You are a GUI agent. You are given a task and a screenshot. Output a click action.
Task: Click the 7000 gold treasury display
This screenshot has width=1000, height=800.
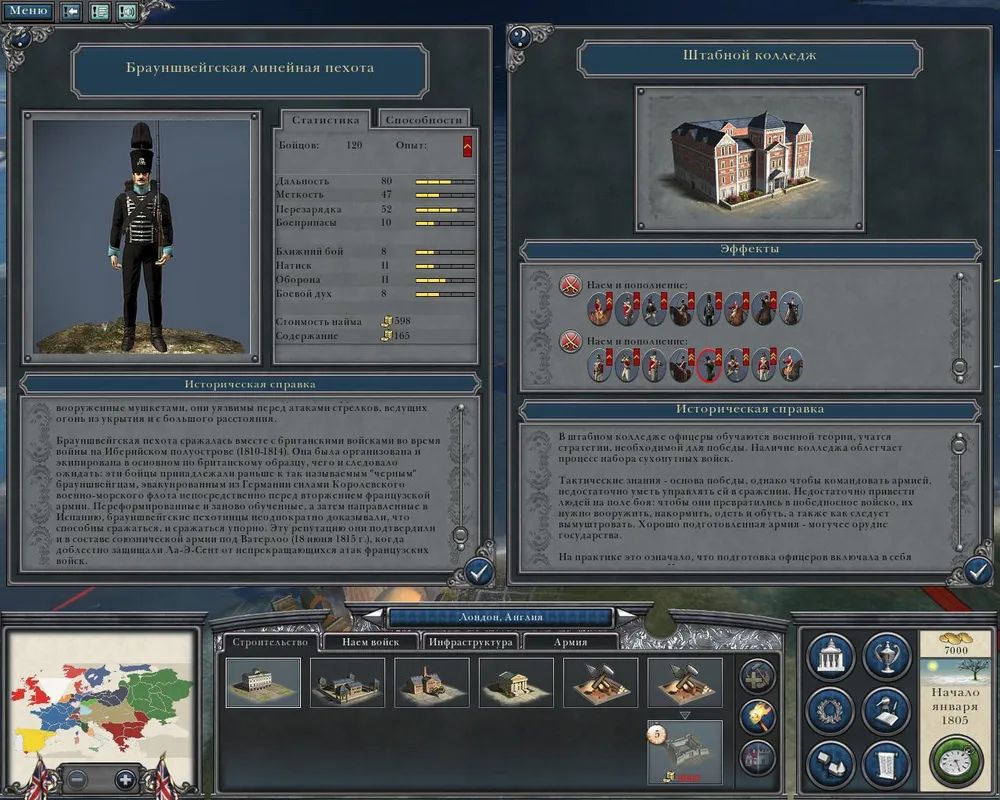[x=955, y=644]
